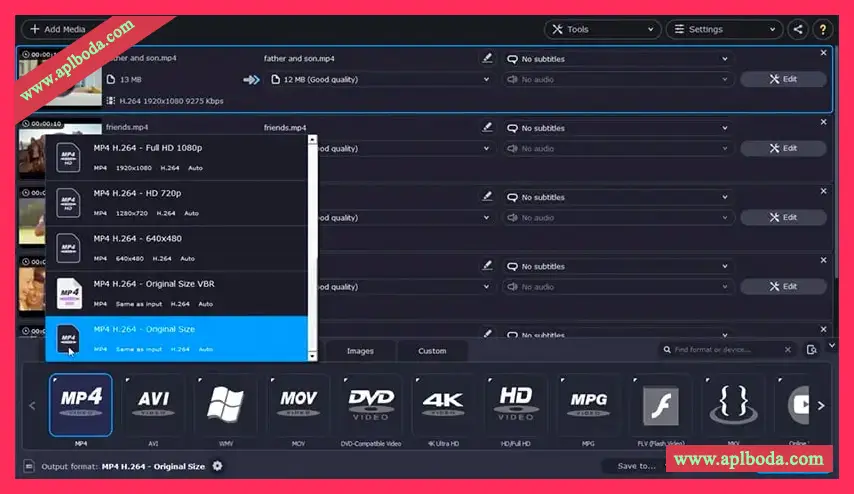Expand No subtitles dropdown for father and son.mp4
This screenshot has width=854, height=494.
618,59
